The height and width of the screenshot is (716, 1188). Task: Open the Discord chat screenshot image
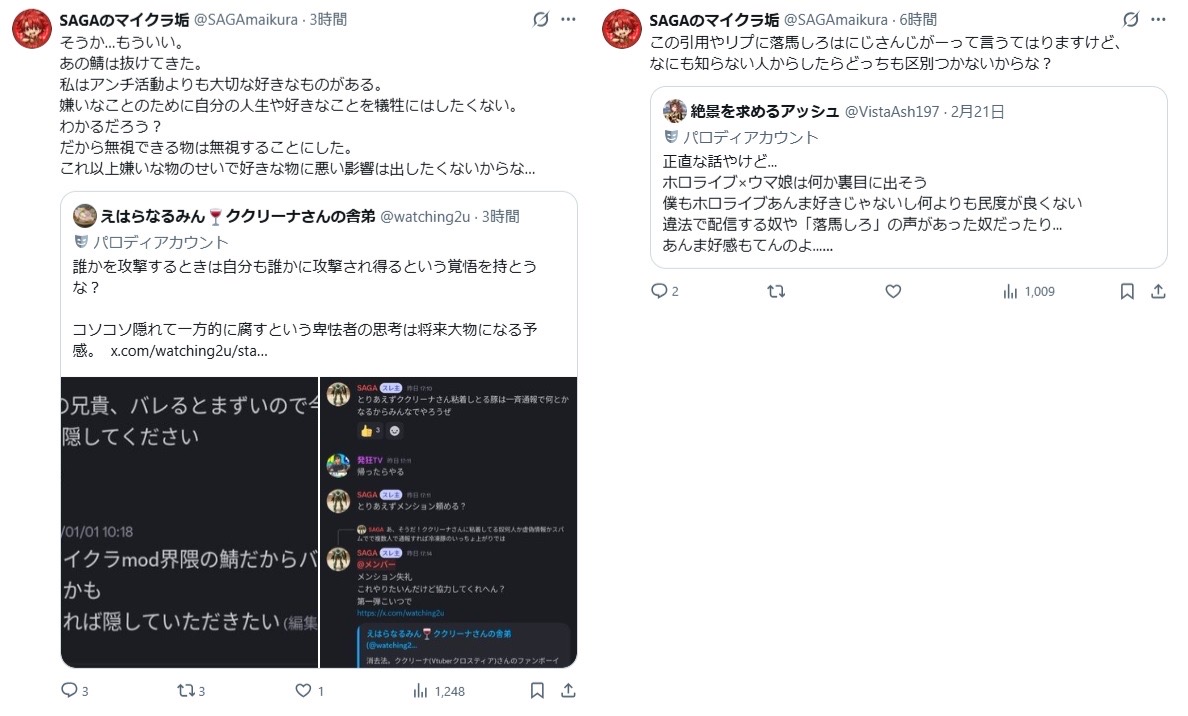point(449,522)
